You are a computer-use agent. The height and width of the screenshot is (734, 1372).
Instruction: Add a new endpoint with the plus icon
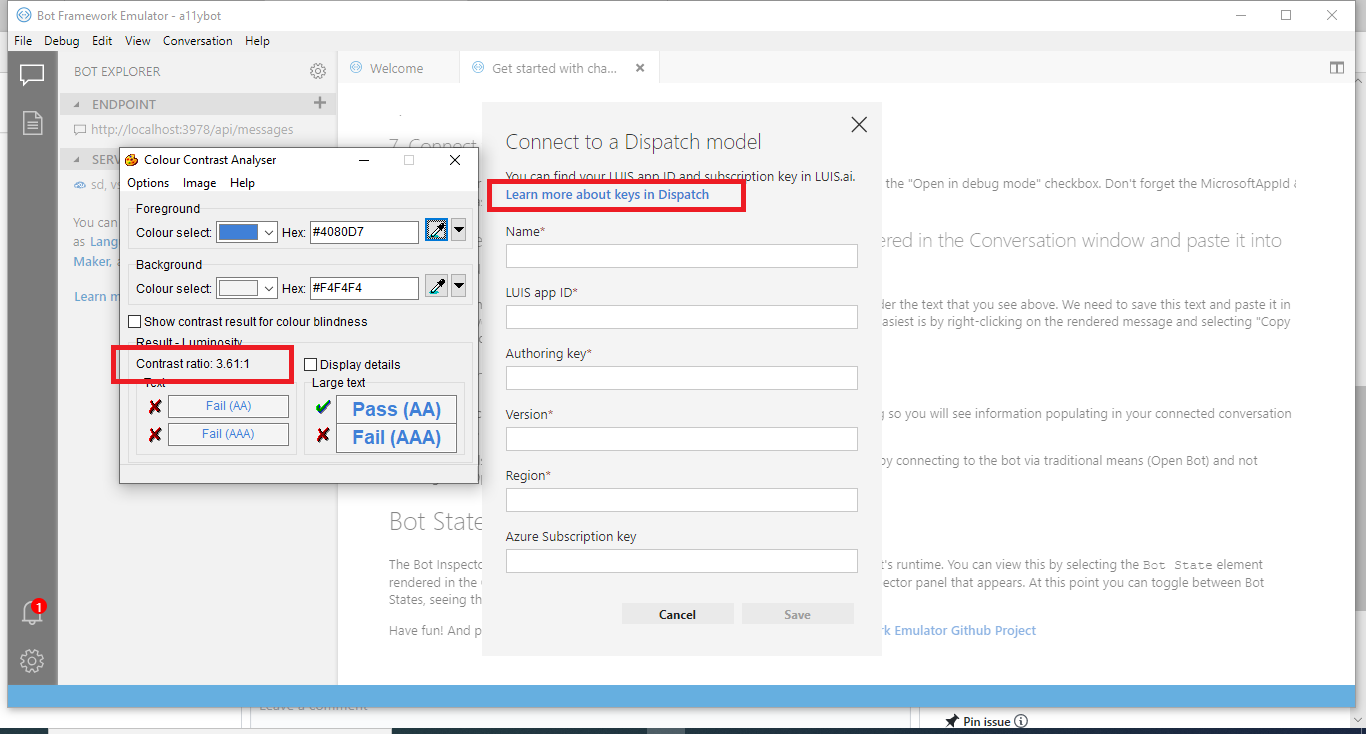coord(319,103)
